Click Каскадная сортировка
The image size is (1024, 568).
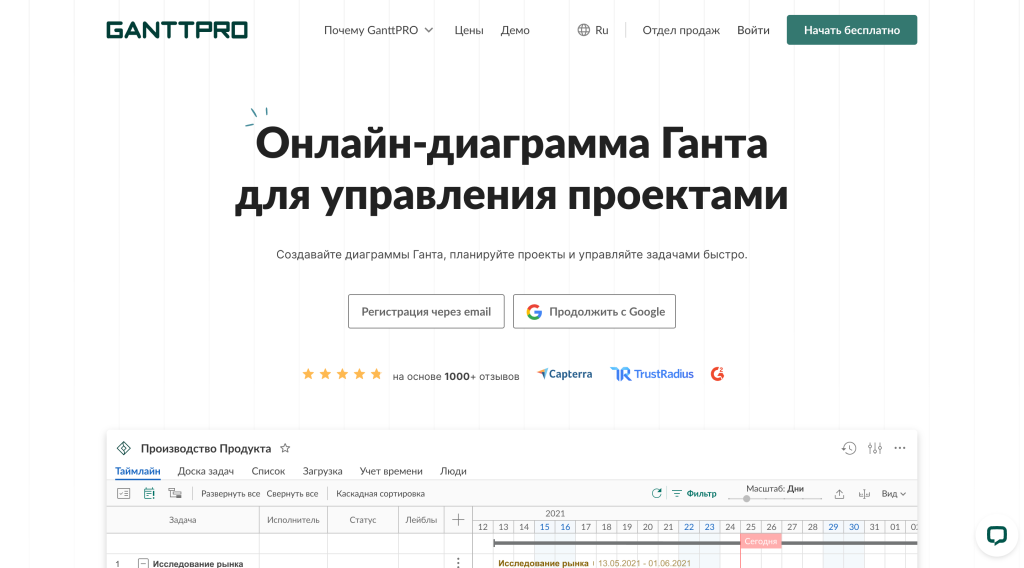(380, 494)
